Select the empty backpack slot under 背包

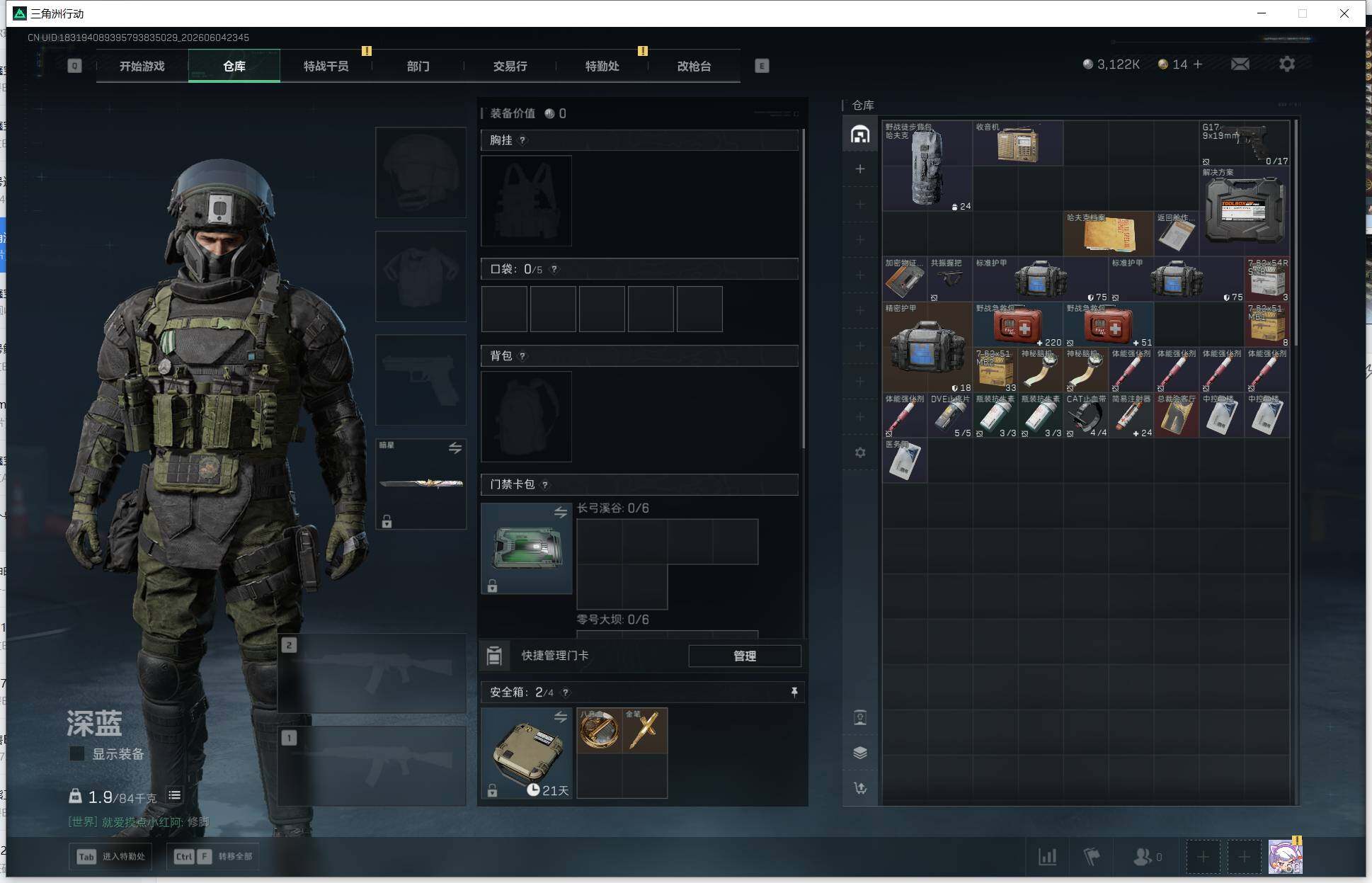coord(526,416)
